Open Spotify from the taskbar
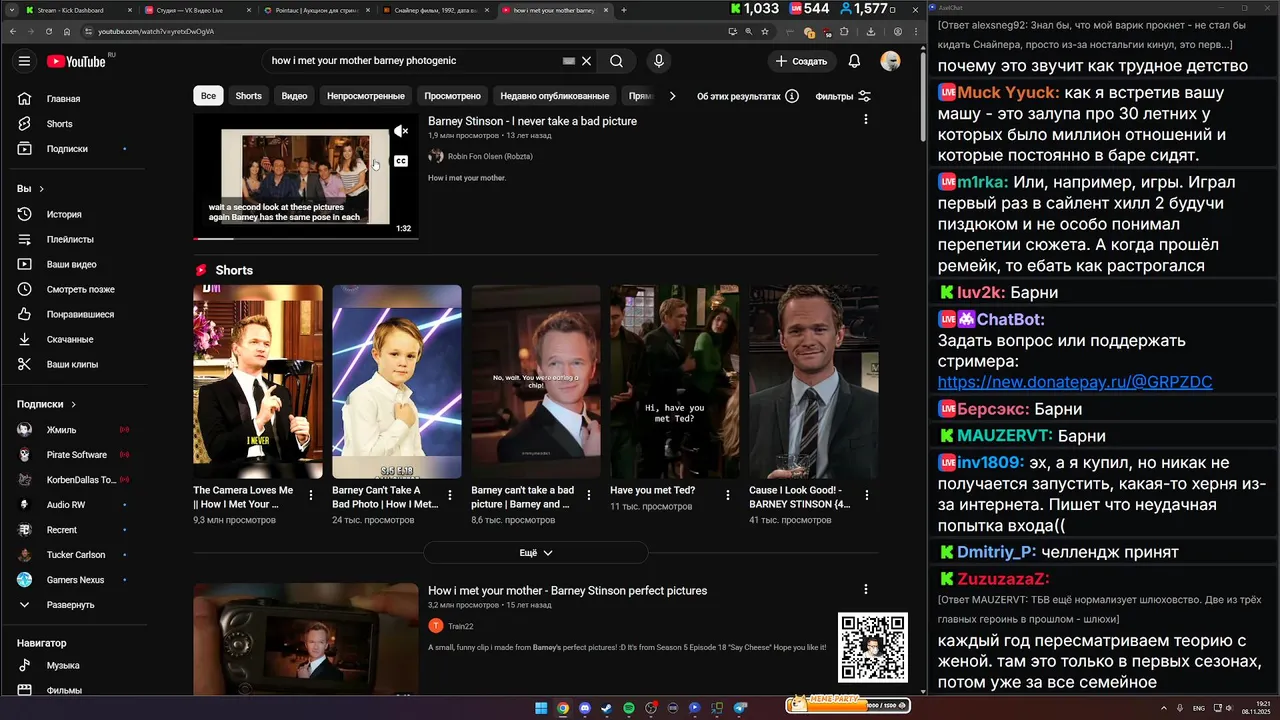This screenshot has height=720, width=1280. pyautogui.click(x=629, y=708)
